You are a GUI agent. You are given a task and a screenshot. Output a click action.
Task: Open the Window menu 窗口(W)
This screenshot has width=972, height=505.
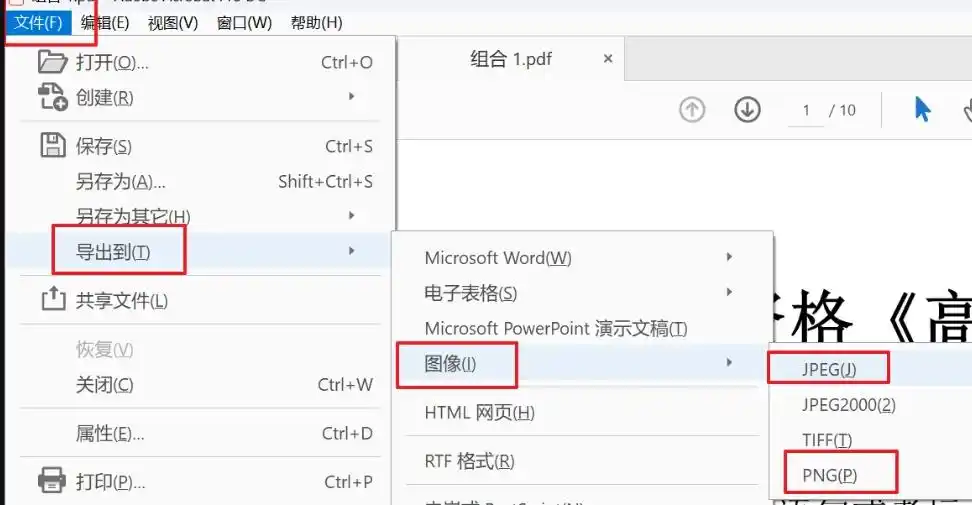(x=244, y=23)
